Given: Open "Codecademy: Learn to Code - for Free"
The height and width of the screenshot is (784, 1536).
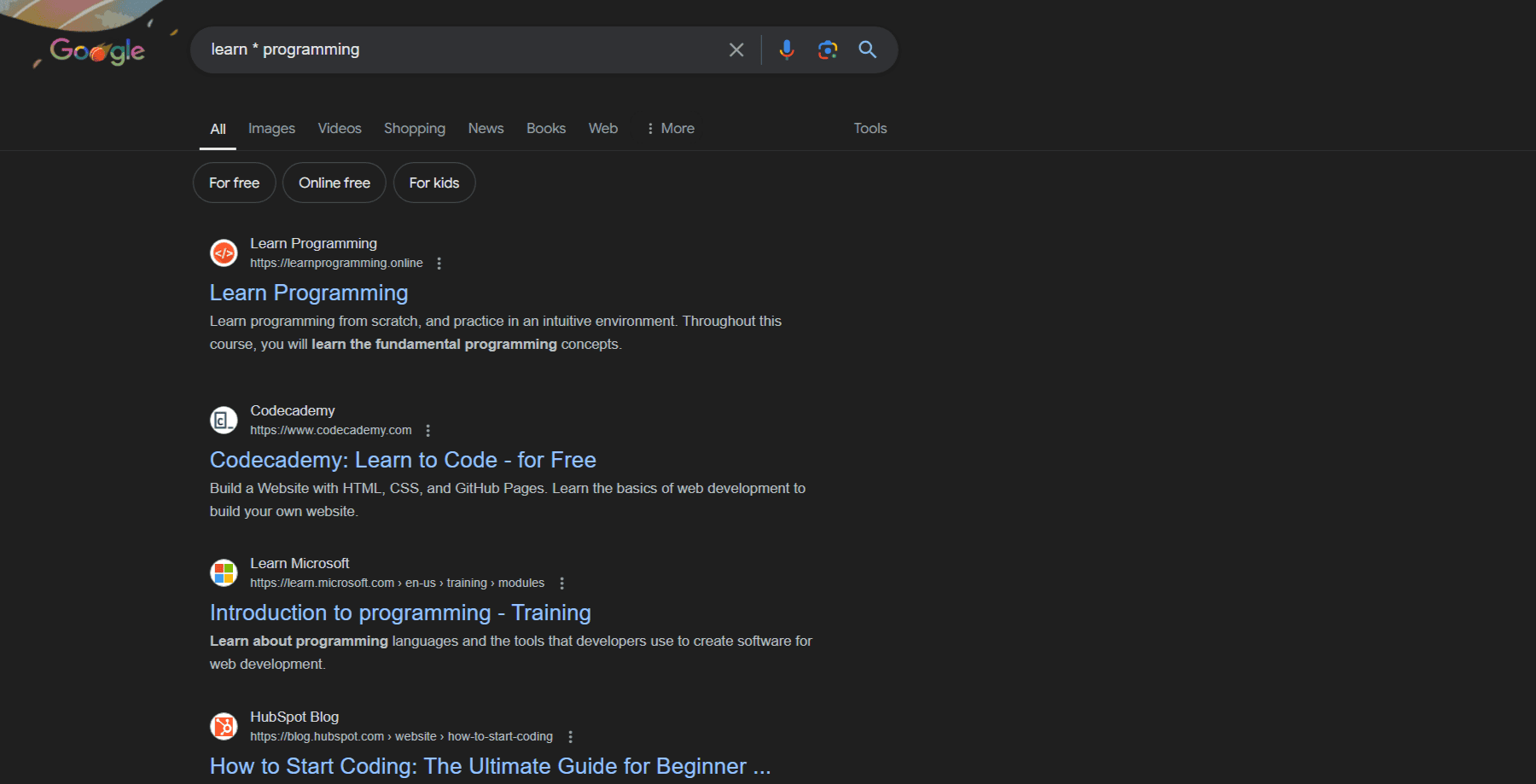Looking at the screenshot, I should pos(403,460).
